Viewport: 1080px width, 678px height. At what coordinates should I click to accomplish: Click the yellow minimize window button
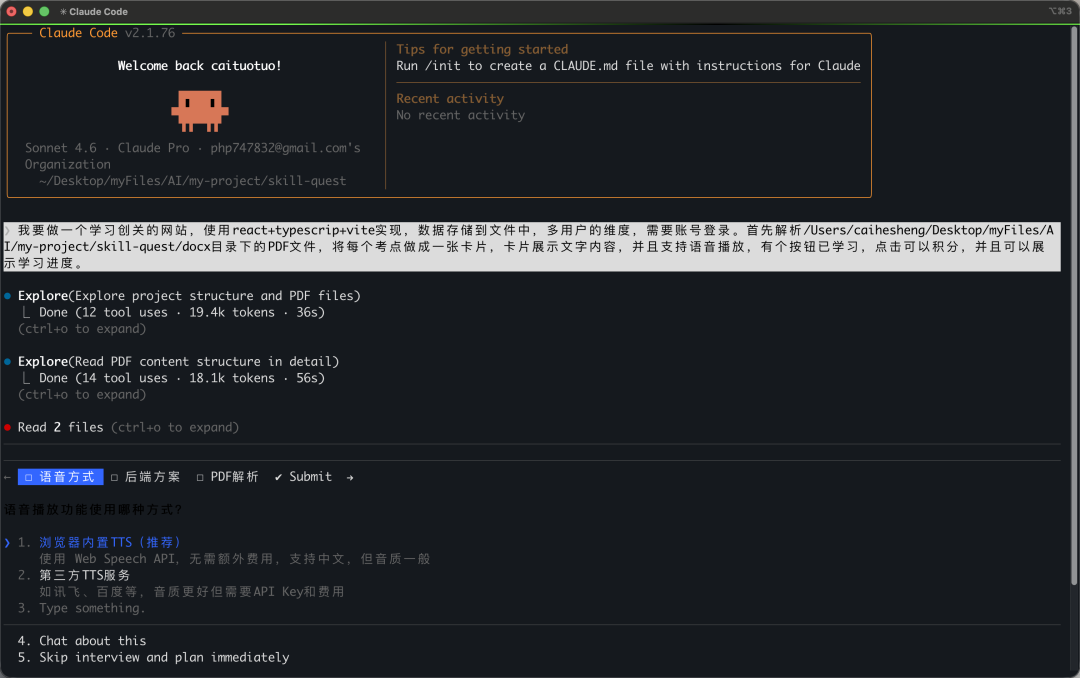(x=28, y=12)
